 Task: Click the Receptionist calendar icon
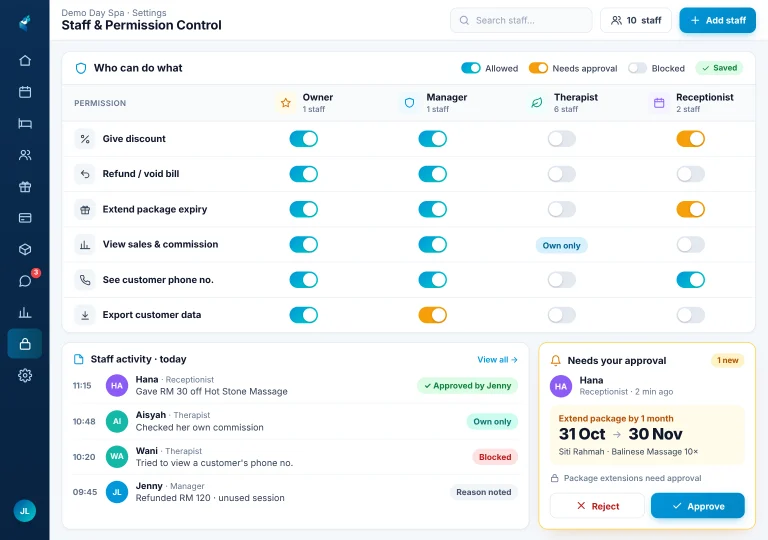(659, 102)
